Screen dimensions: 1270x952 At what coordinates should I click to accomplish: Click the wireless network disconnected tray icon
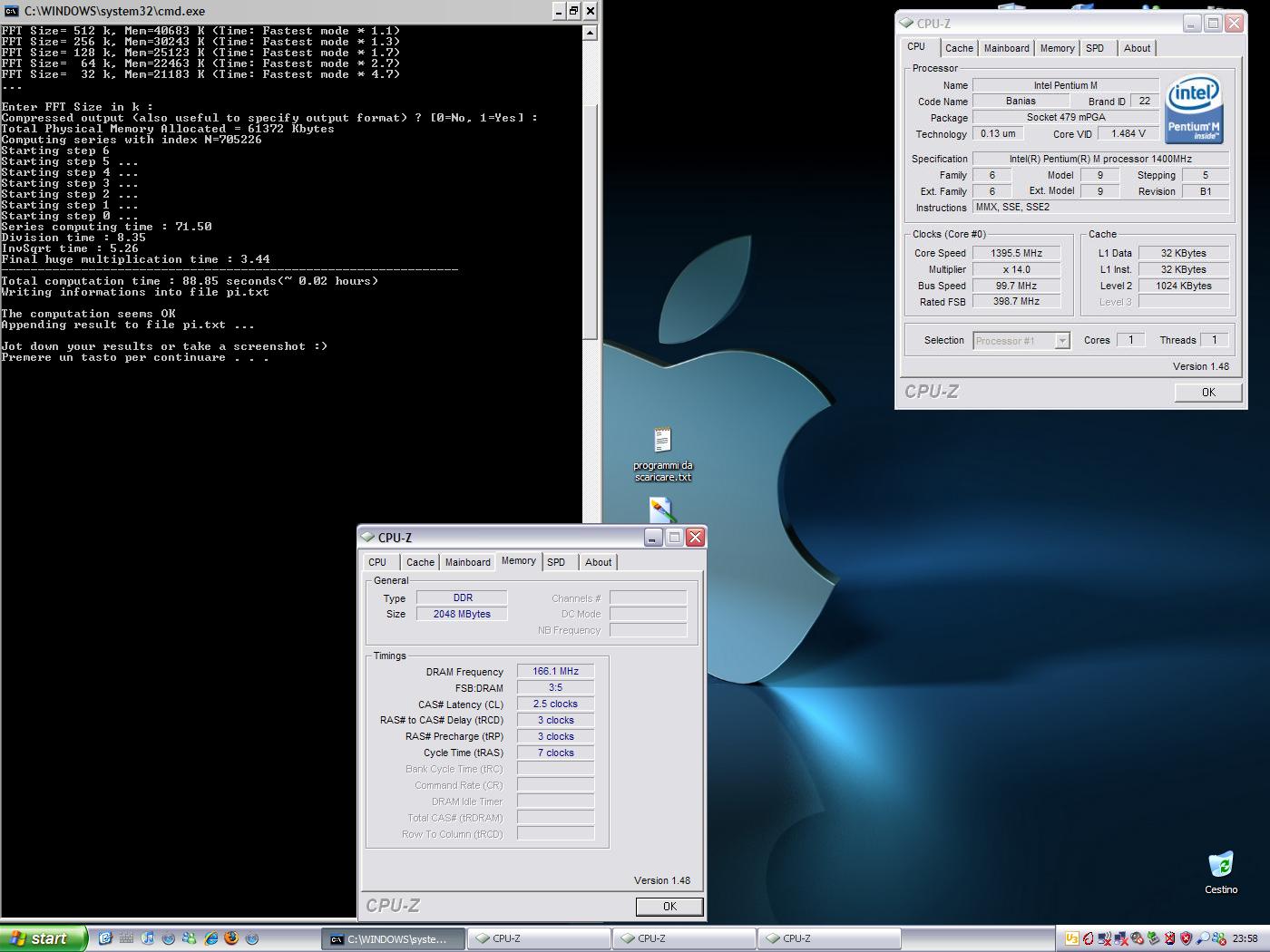(x=1104, y=938)
